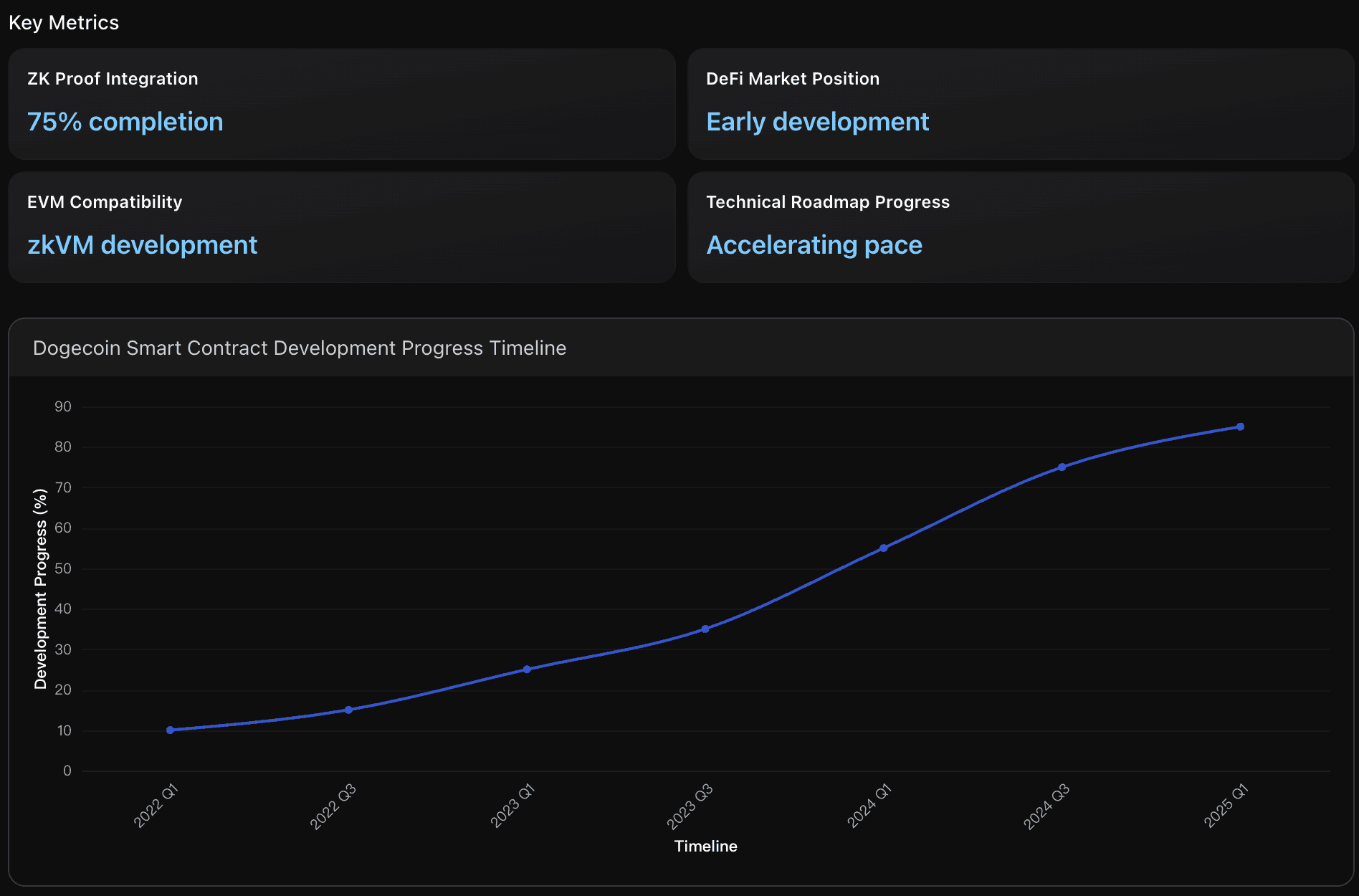Viewport: 1359px width, 896px height.
Task: Click the 2022 Q1 data point on the chart
Action: coord(170,730)
